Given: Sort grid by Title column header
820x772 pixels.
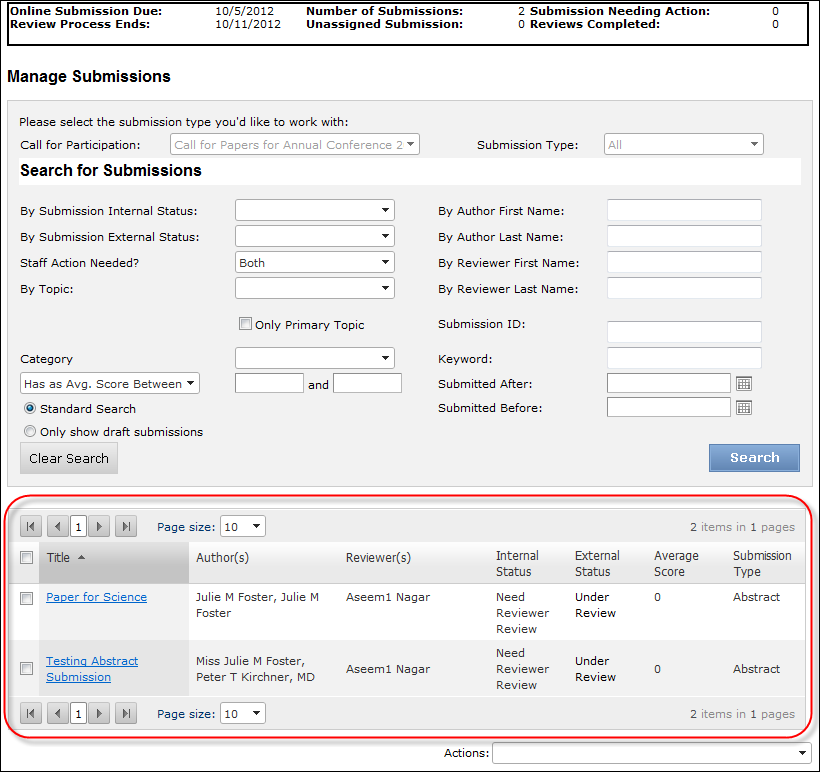Looking at the screenshot, I should [59, 558].
